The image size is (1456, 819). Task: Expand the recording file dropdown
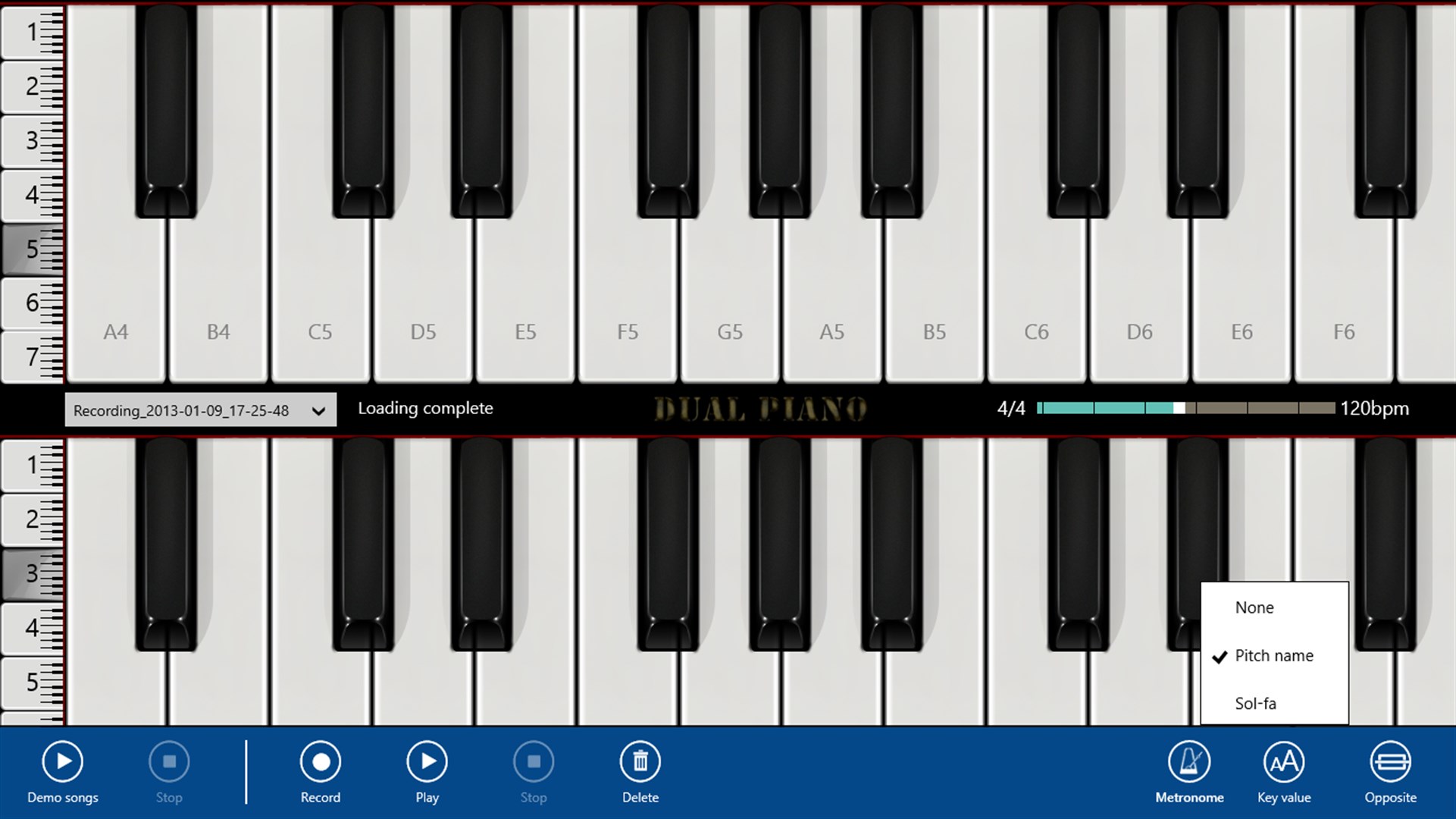tap(319, 408)
